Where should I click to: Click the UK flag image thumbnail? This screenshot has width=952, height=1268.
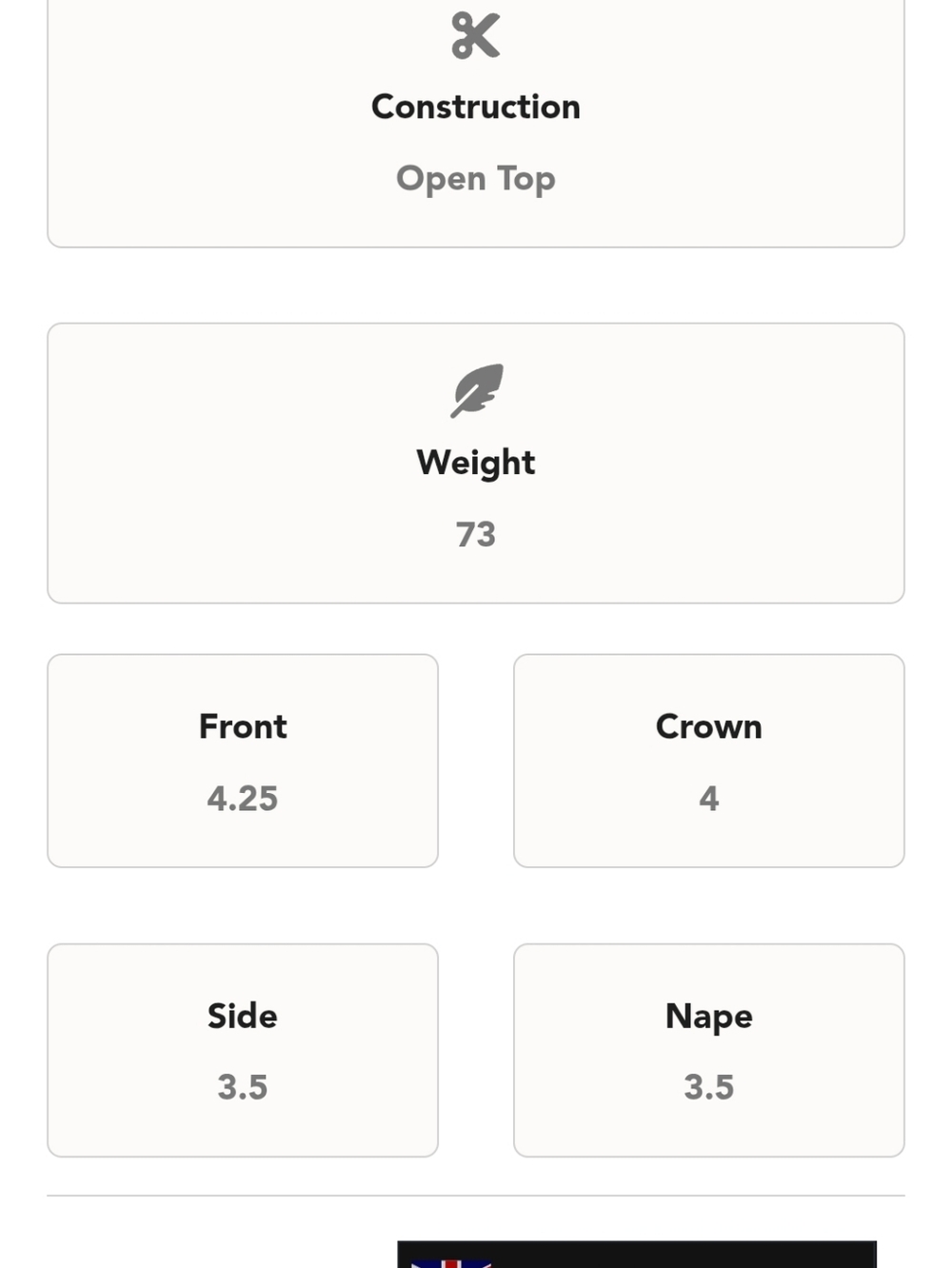(x=451, y=1263)
